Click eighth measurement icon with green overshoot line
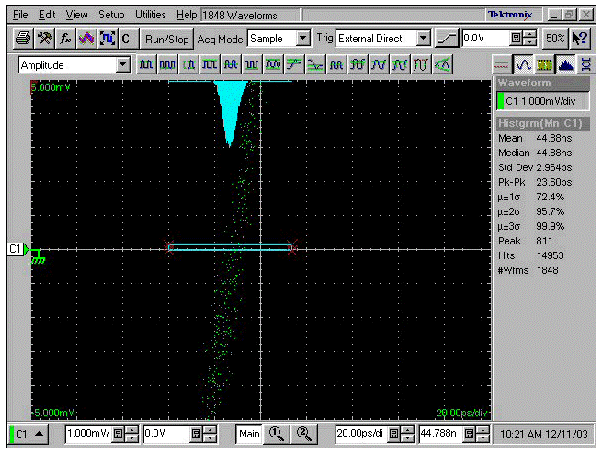This screenshot has width=602, height=450. (294, 65)
